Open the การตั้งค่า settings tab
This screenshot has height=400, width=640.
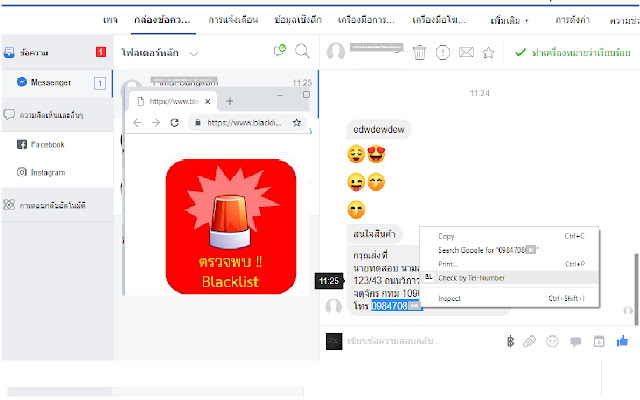572,20
